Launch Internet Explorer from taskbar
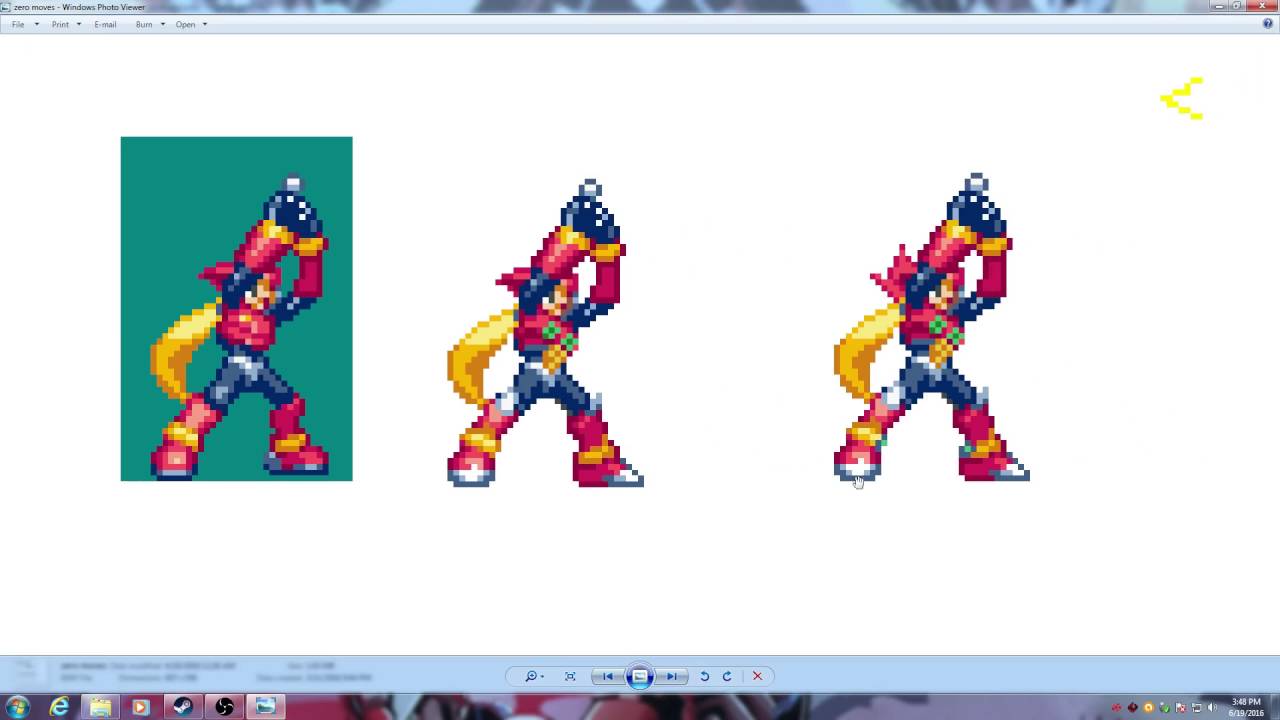The width and height of the screenshot is (1280, 720). point(60,707)
